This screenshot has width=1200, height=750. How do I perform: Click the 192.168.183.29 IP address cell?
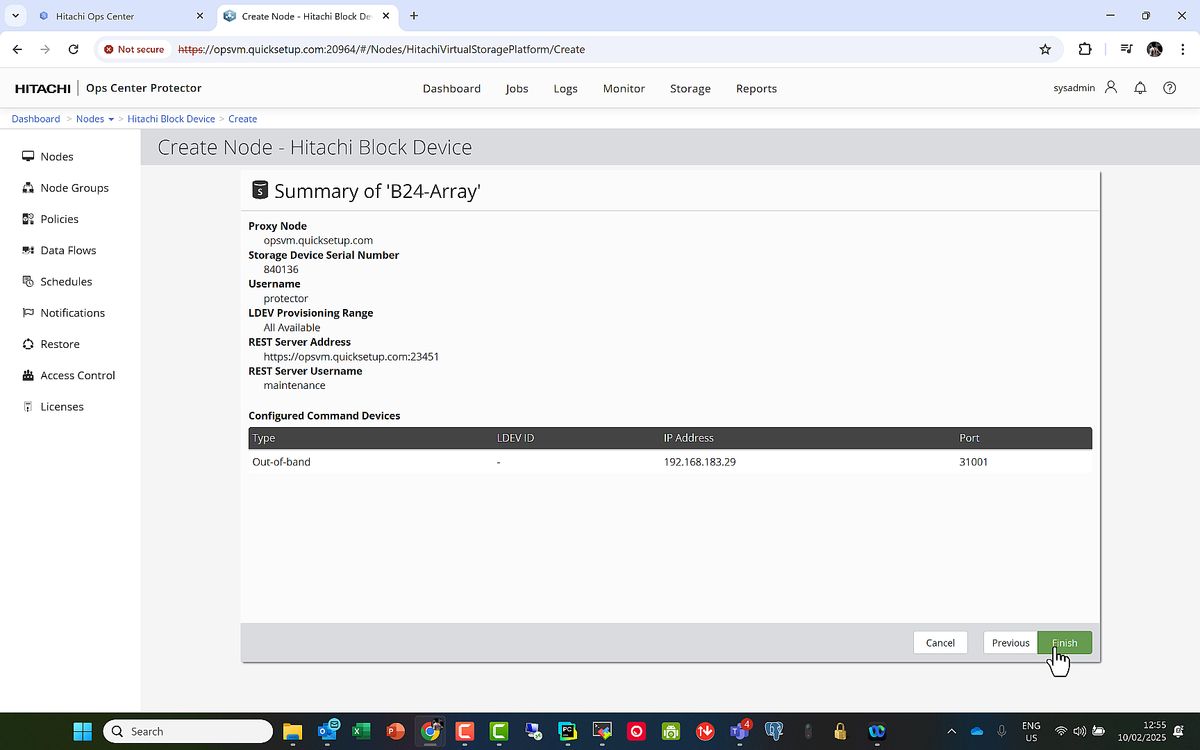700,462
